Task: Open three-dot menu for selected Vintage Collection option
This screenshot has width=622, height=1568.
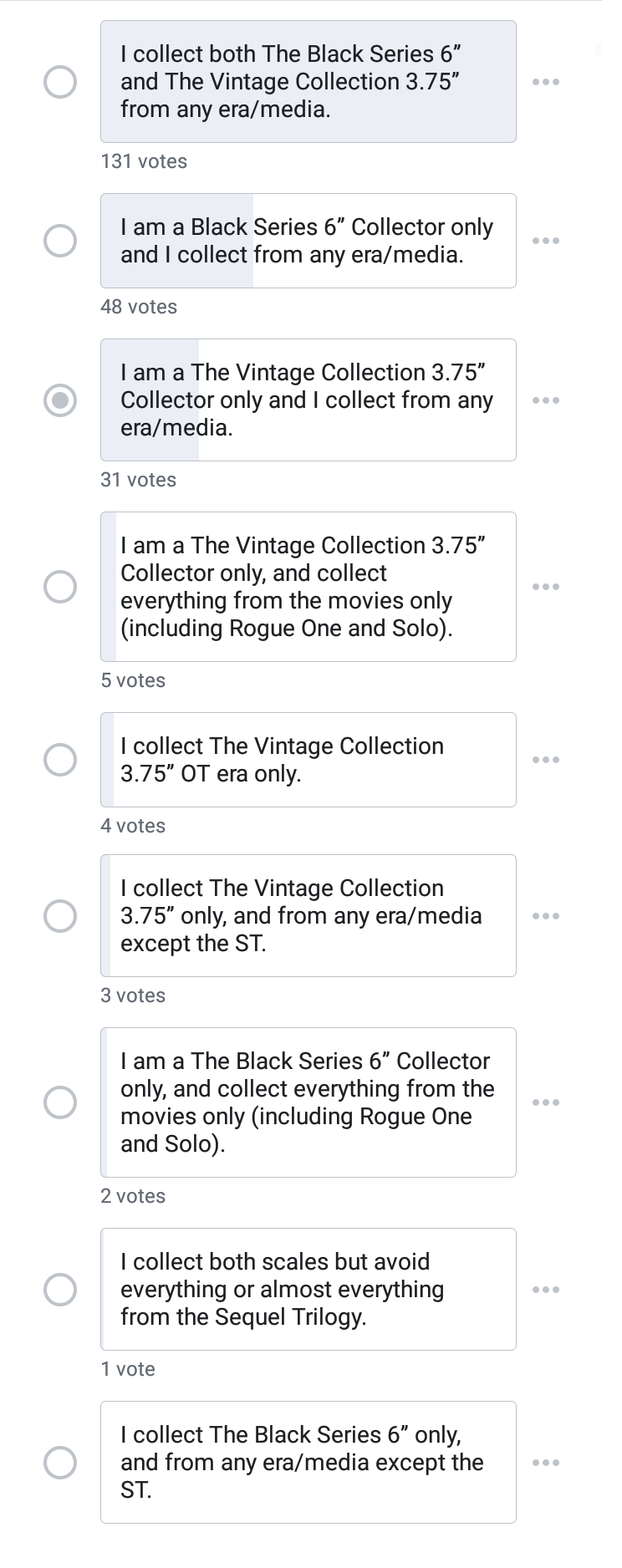Action: point(545,400)
